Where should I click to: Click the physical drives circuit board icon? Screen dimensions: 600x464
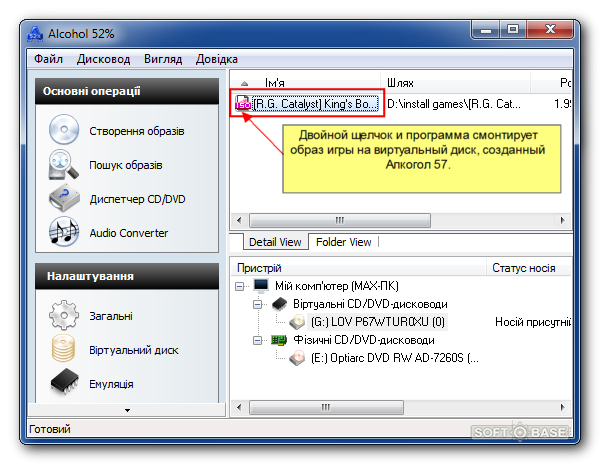pyautogui.click(x=279, y=340)
